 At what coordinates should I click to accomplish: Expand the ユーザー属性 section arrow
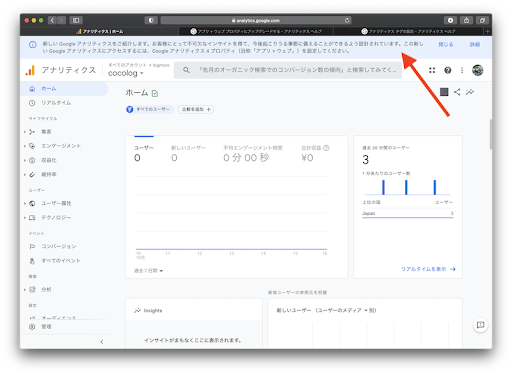pos(25,203)
